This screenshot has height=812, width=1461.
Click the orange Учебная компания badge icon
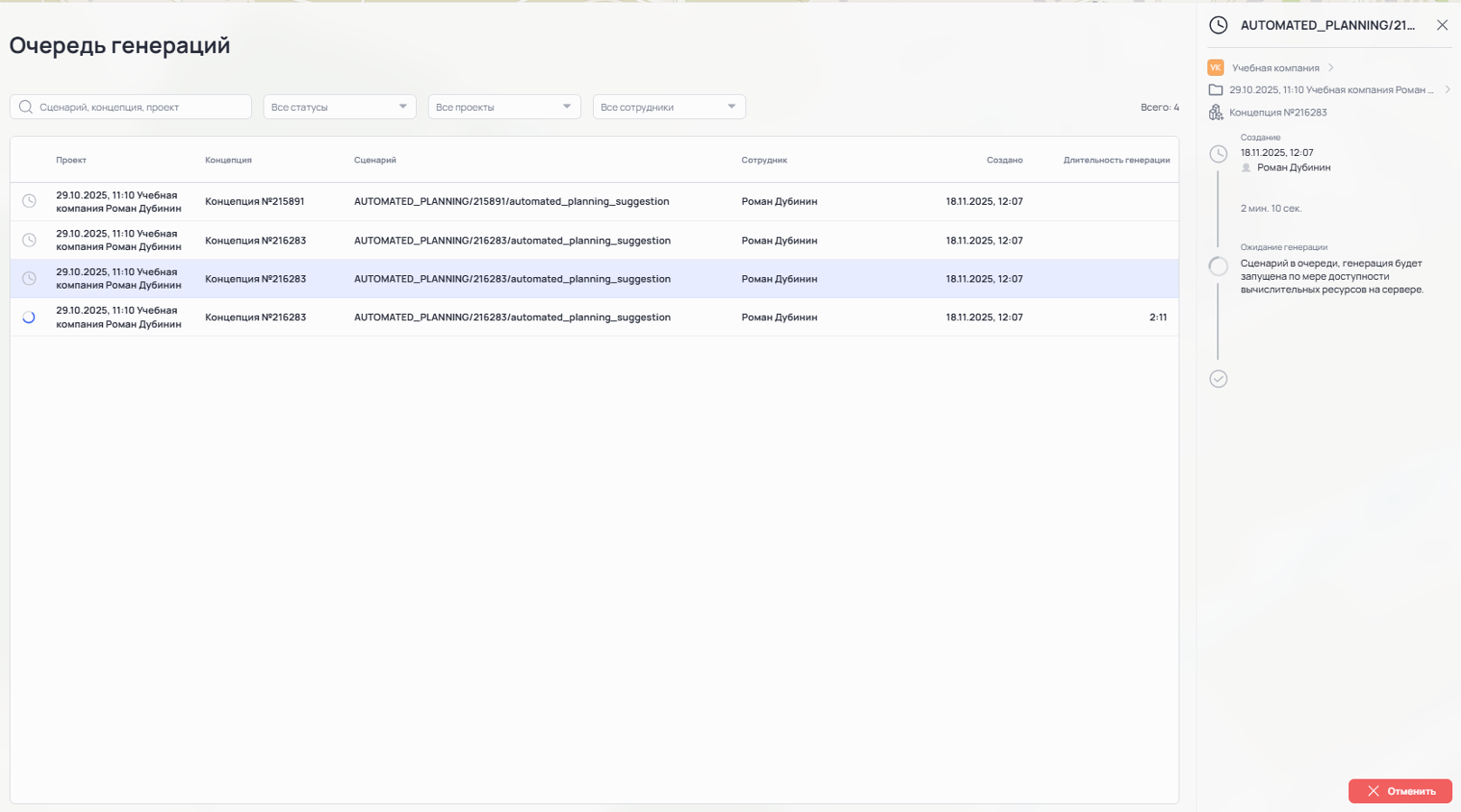[x=1216, y=68]
